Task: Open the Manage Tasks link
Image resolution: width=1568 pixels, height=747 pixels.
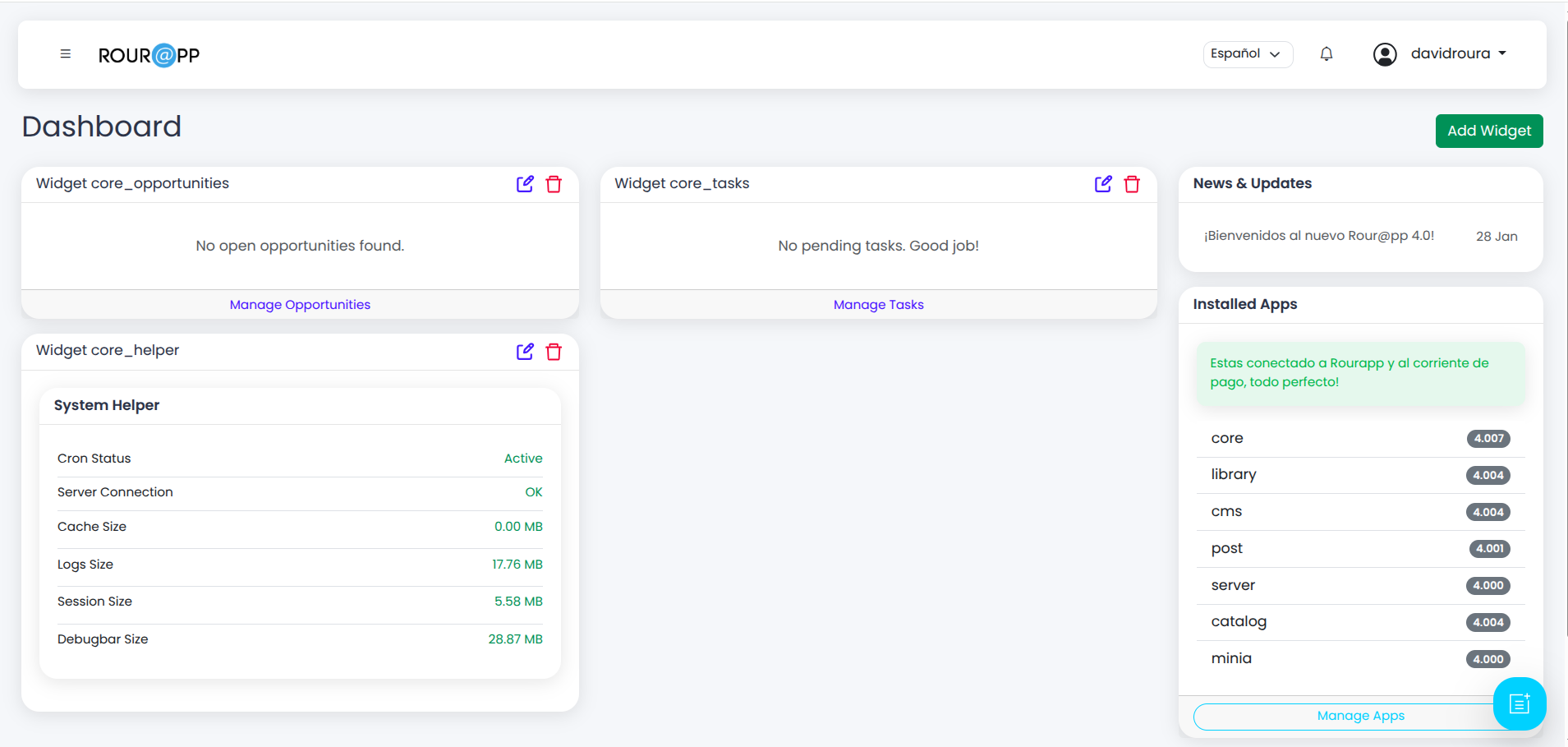Action: point(878,305)
